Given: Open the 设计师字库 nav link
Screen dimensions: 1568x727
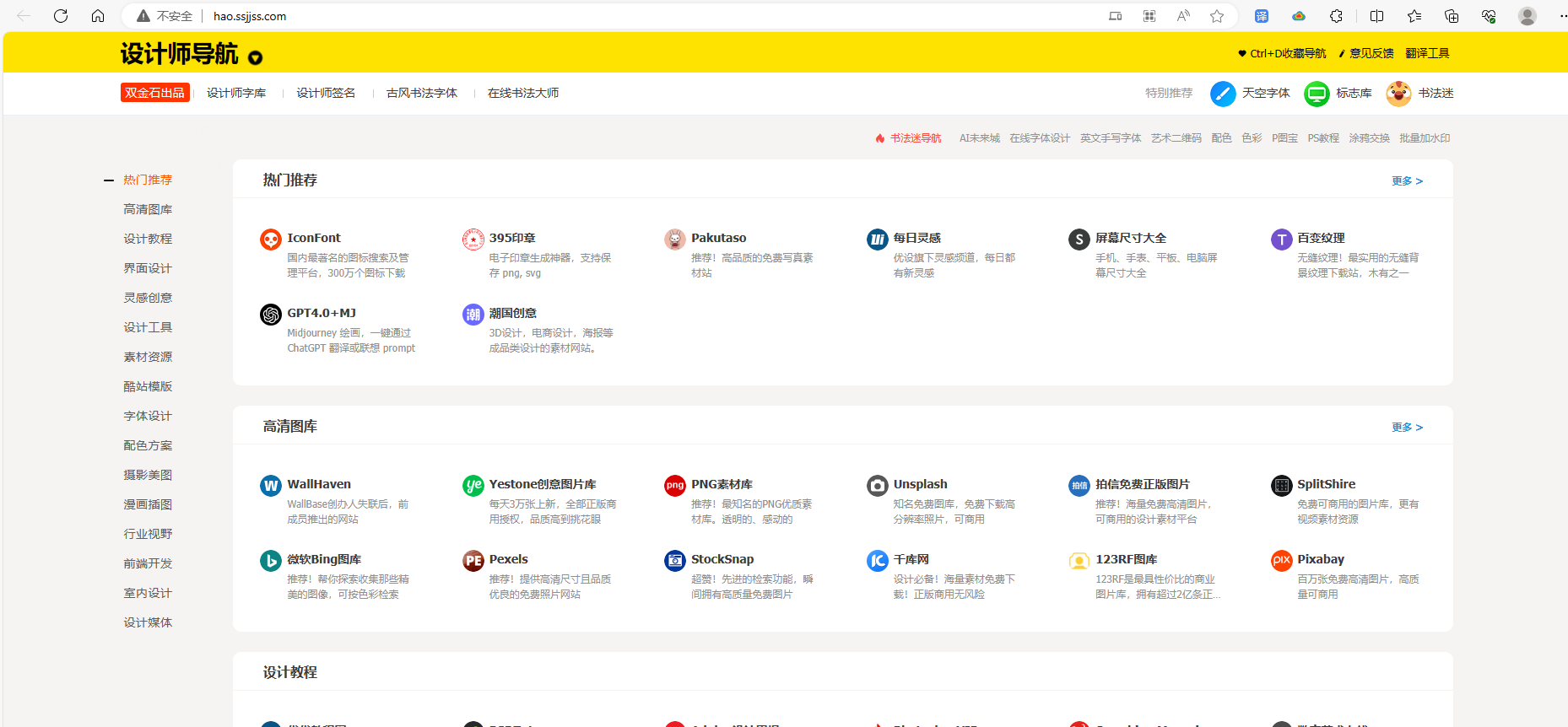Looking at the screenshot, I should [236, 93].
